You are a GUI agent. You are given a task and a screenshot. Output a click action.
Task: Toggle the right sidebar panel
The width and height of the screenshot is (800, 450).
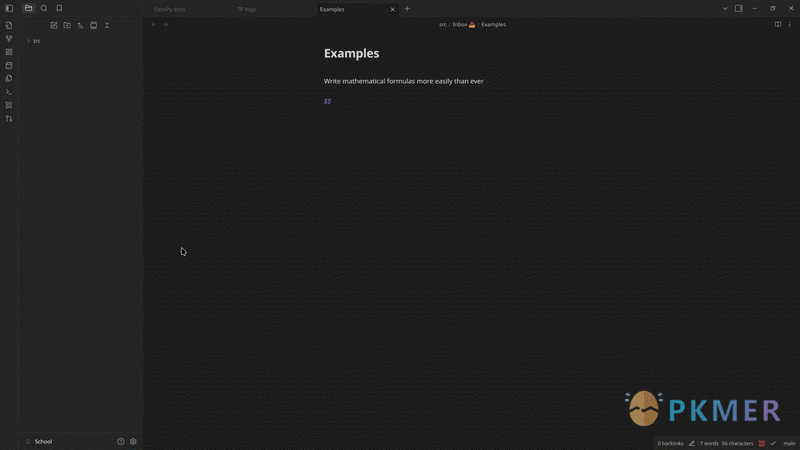tap(739, 8)
